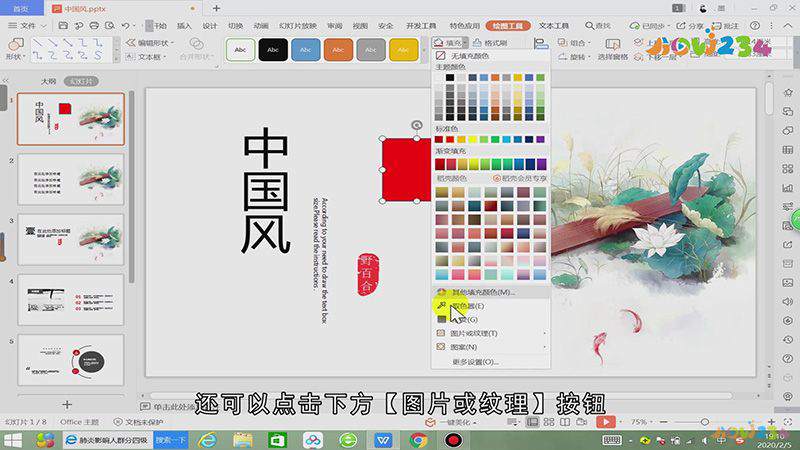Screen dimensions: 800x450
Task: Select slide 2 thumbnail
Action: point(71,180)
